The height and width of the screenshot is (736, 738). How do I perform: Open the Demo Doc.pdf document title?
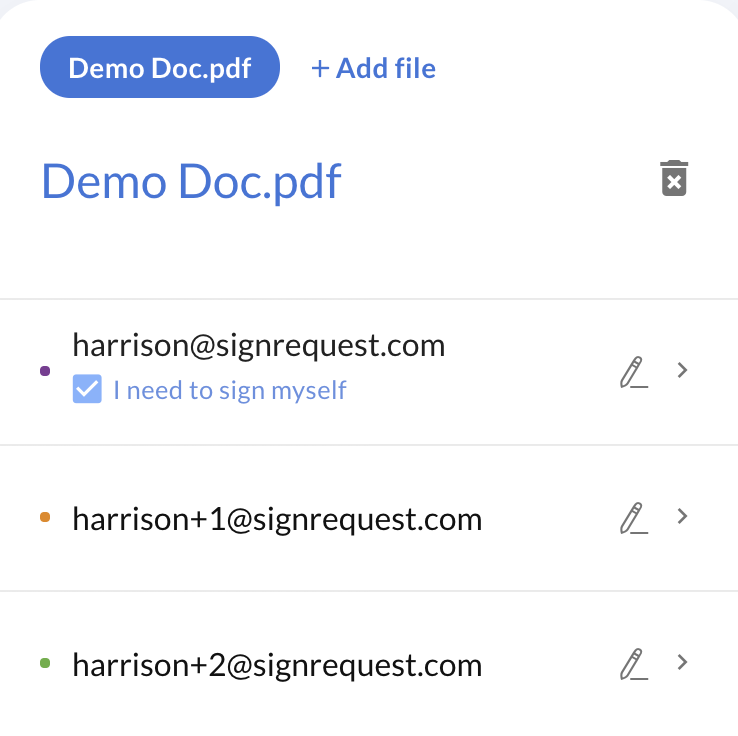[191, 182]
